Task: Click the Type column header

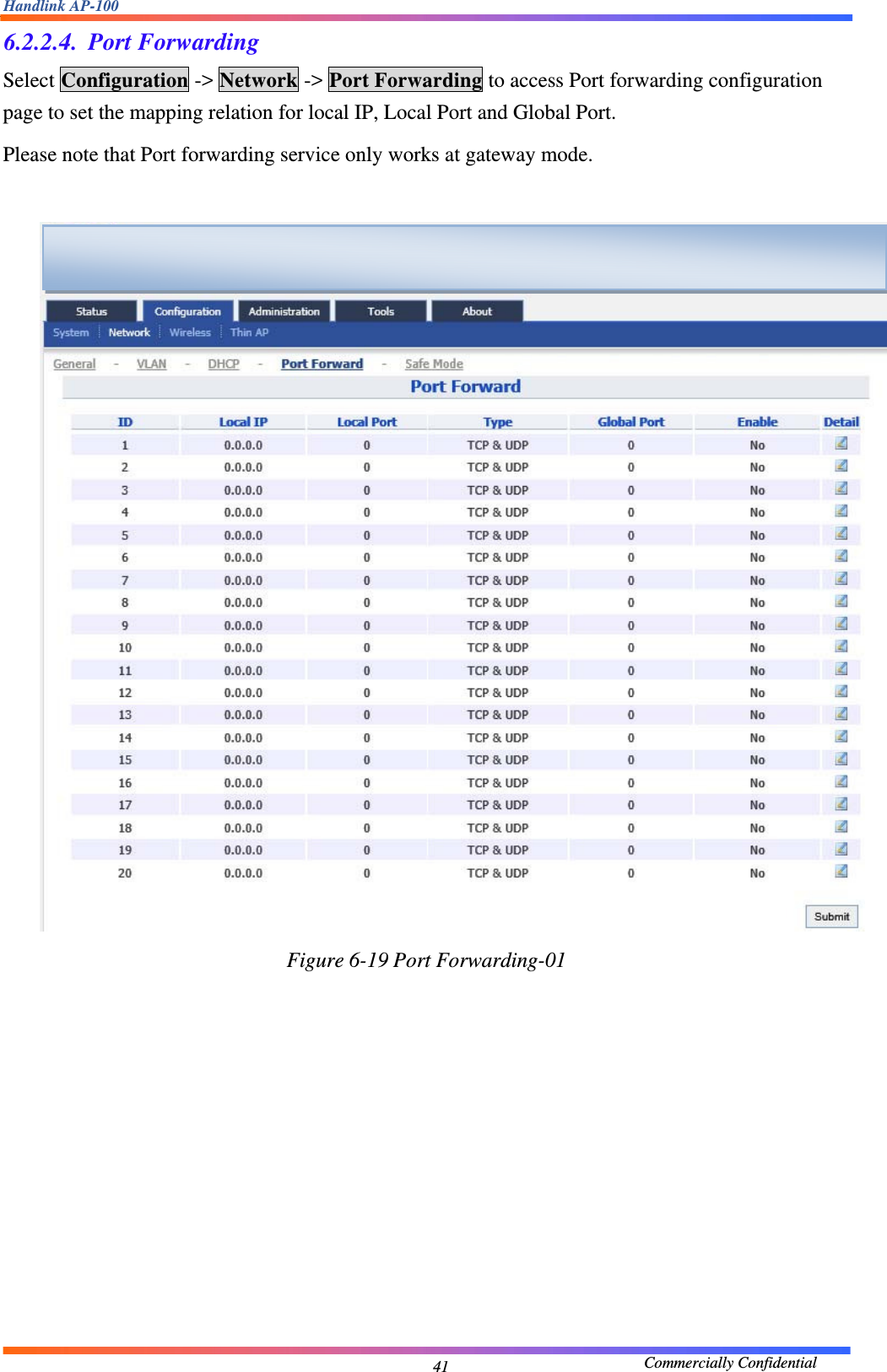Action: point(498,422)
